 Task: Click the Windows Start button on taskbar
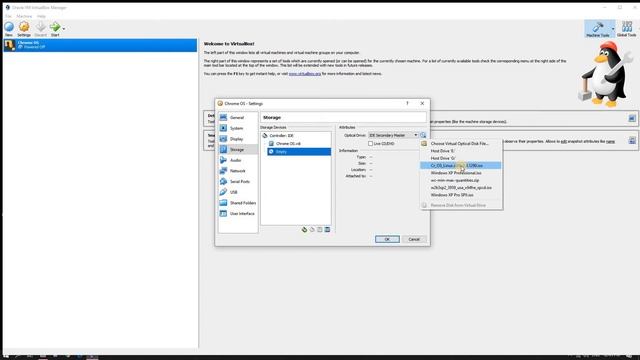pos(5,357)
